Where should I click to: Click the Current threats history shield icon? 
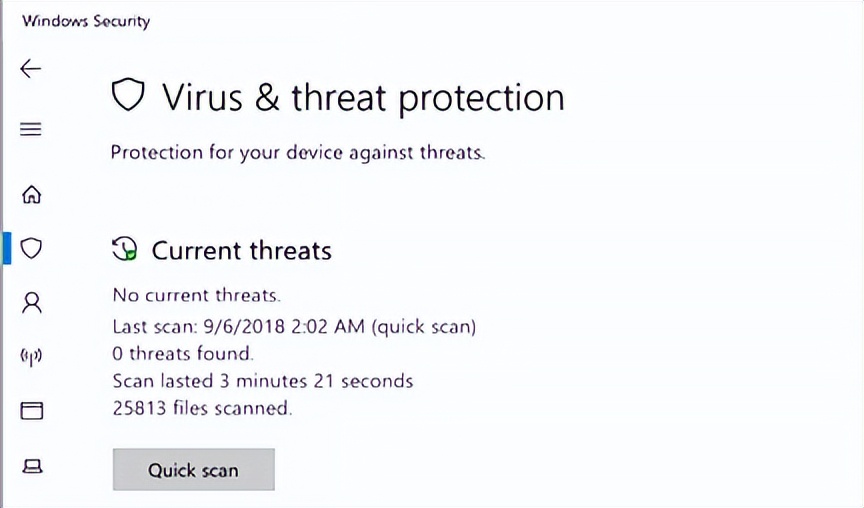coord(125,250)
